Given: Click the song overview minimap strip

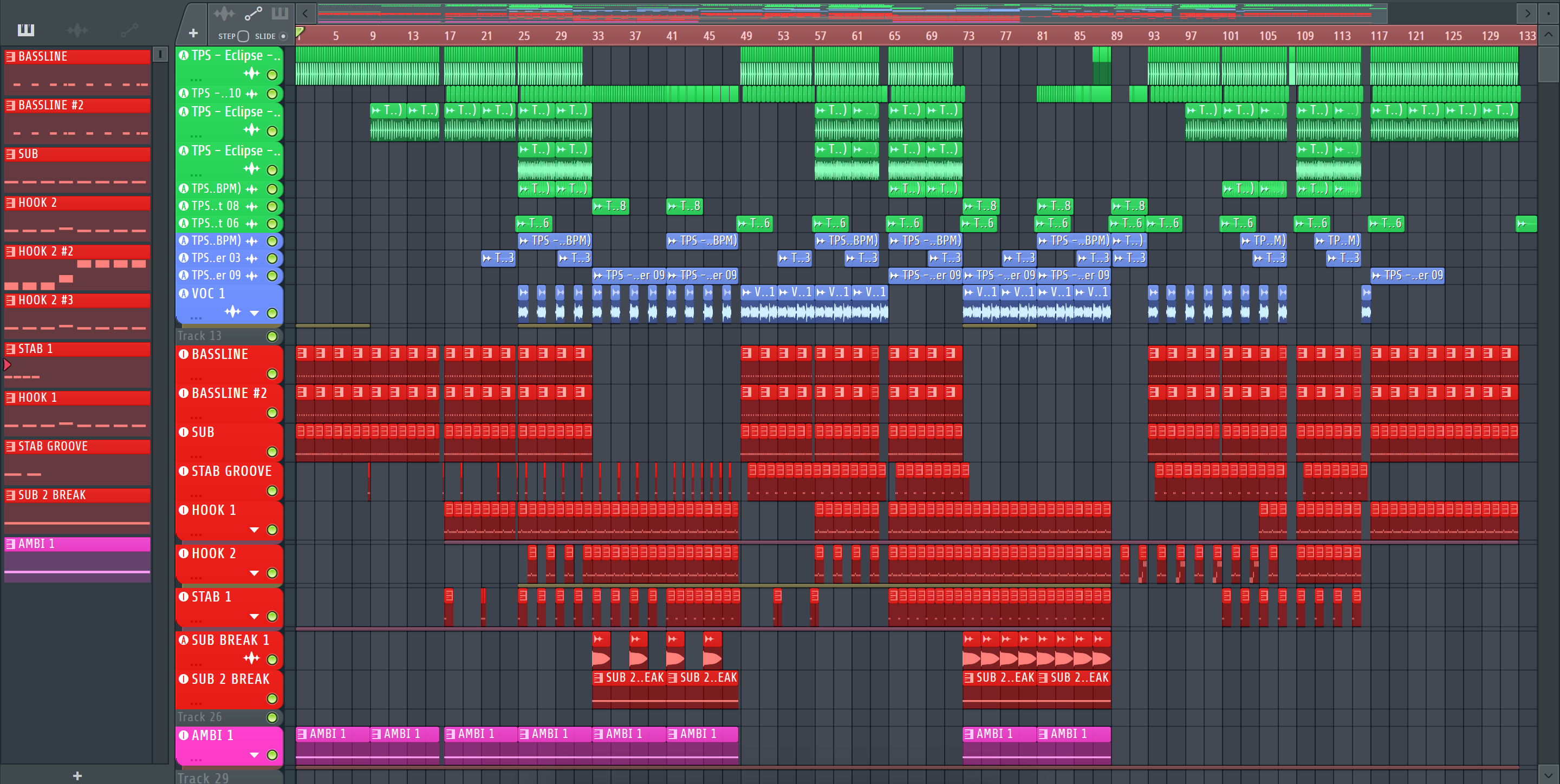Looking at the screenshot, I should coord(852,12).
